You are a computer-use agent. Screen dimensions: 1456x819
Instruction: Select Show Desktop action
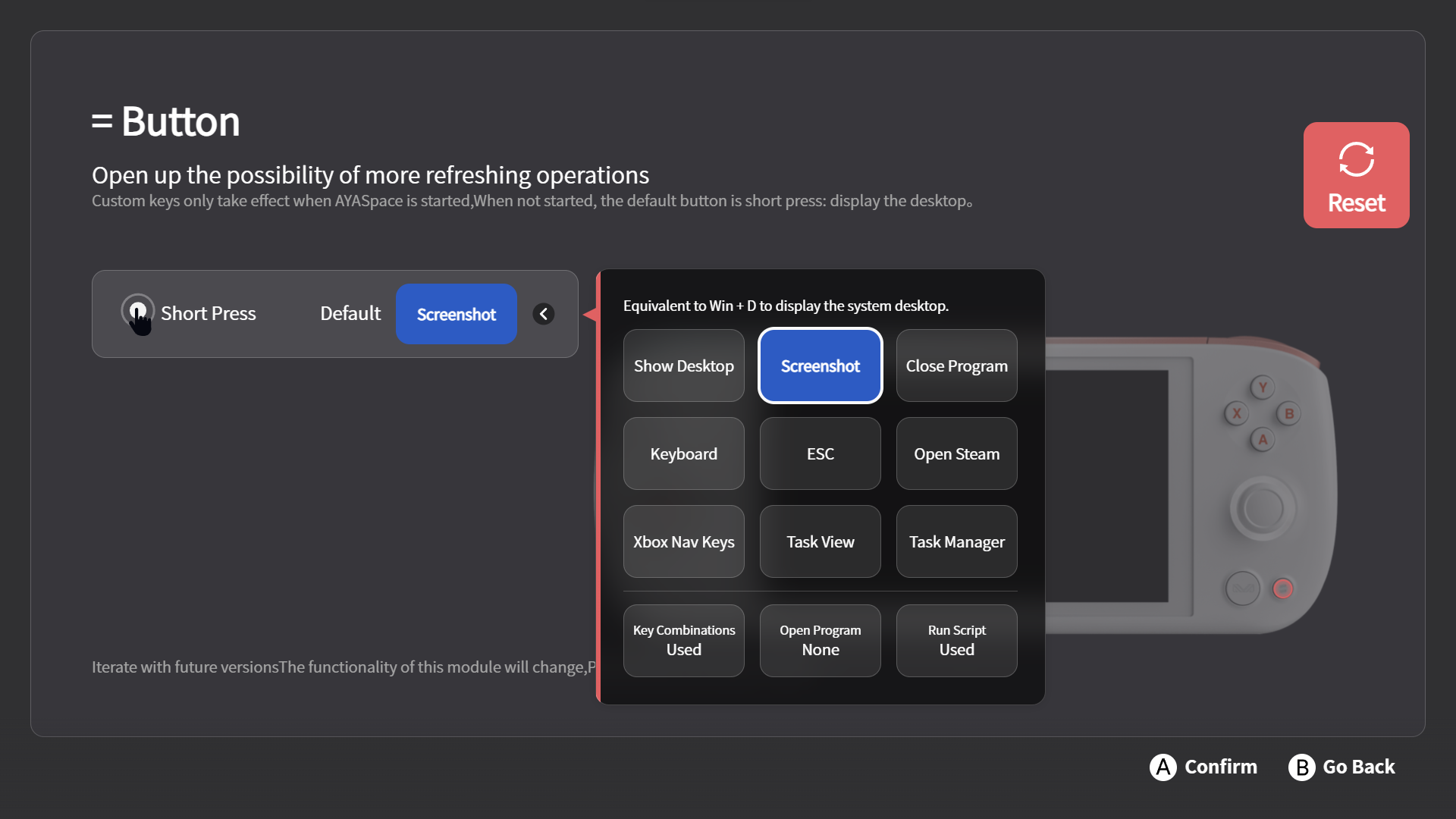[x=683, y=366]
